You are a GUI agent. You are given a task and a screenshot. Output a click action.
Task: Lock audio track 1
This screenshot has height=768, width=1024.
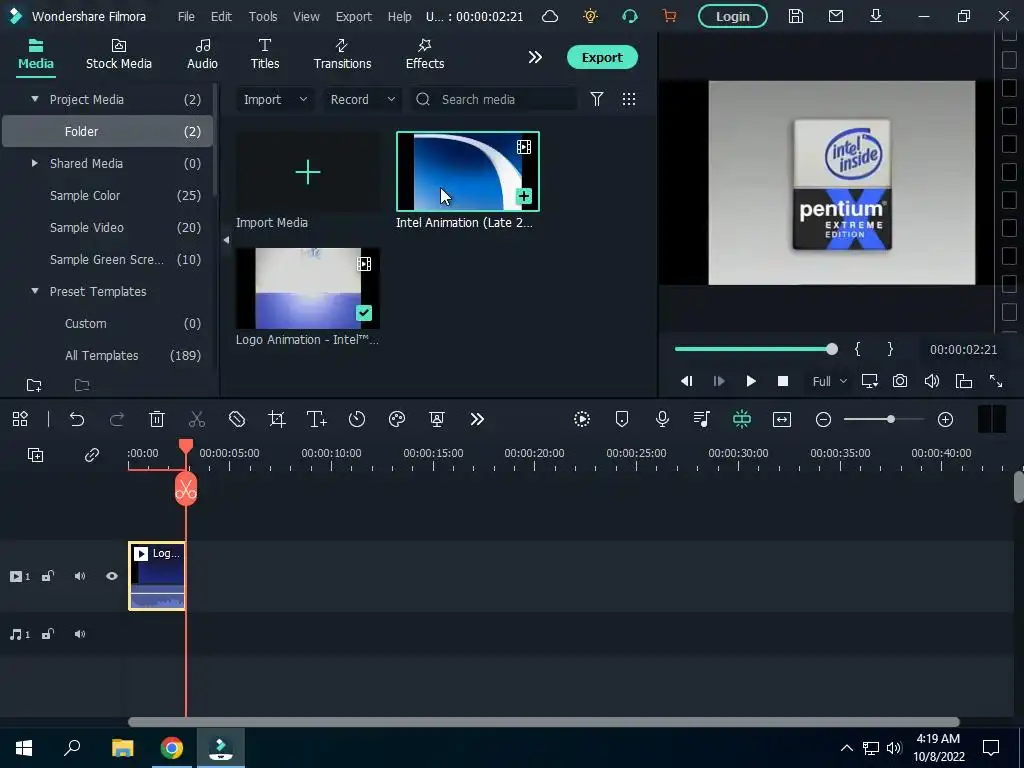pyautogui.click(x=48, y=634)
